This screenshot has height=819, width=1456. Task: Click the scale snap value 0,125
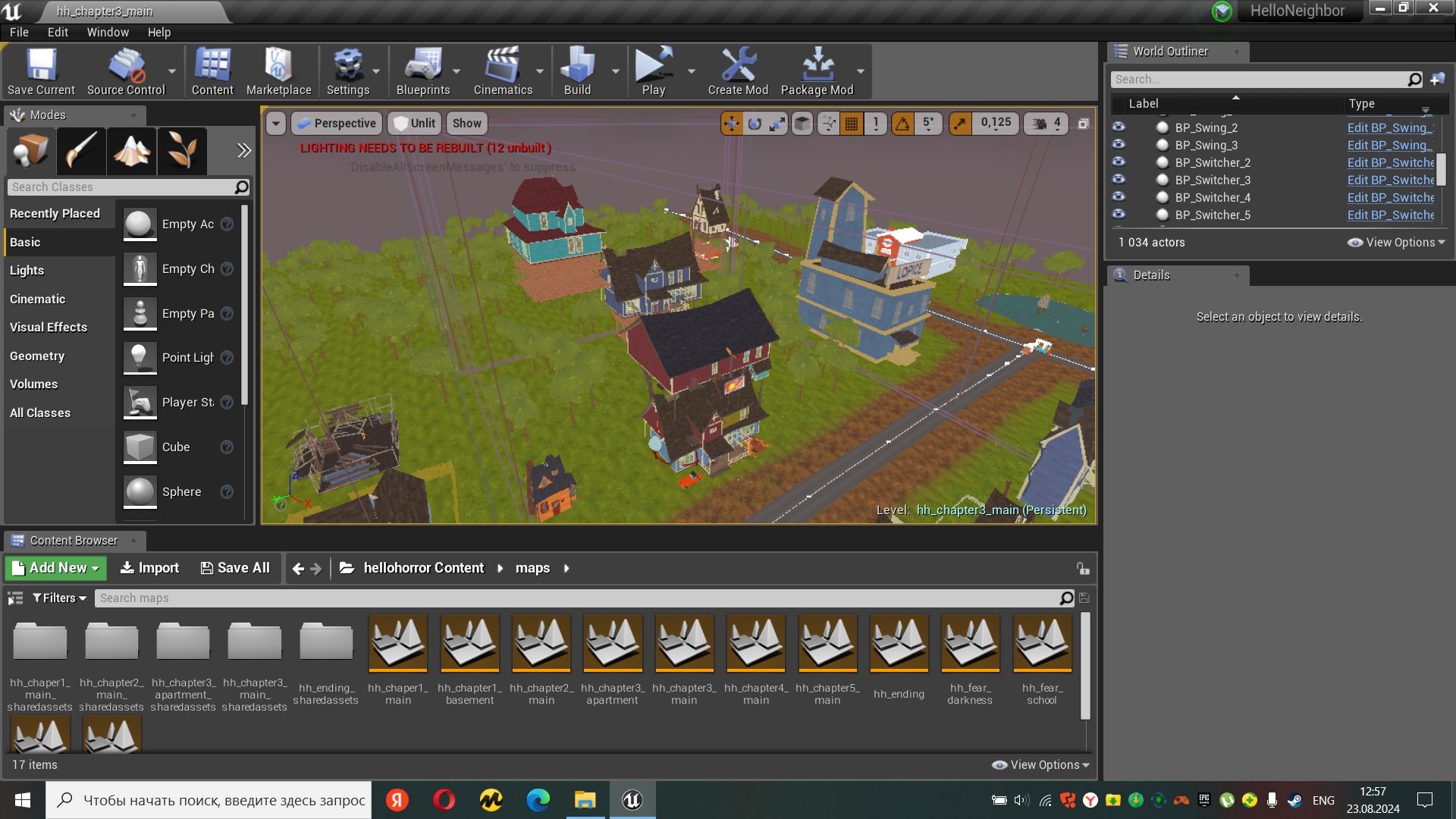996,124
